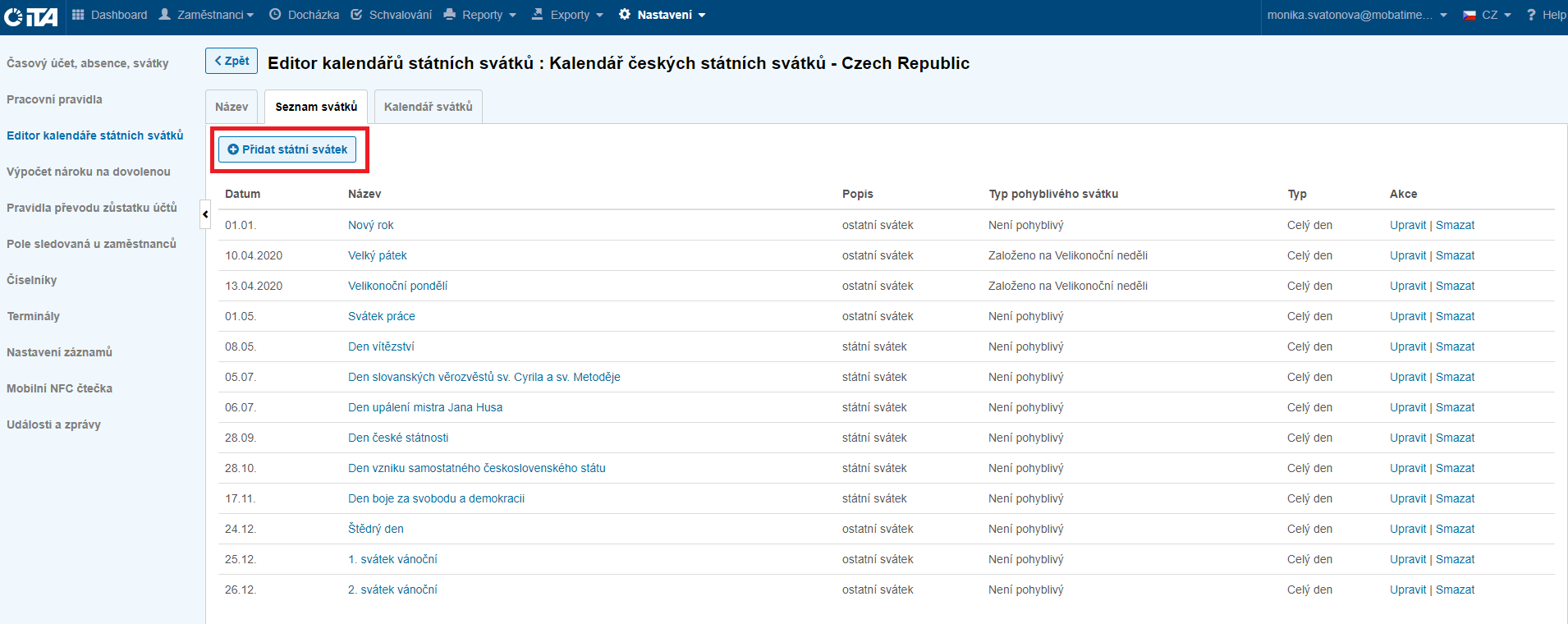The height and width of the screenshot is (624, 1568).
Task: Go back using the Zpět button
Action: tap(232, 61)
